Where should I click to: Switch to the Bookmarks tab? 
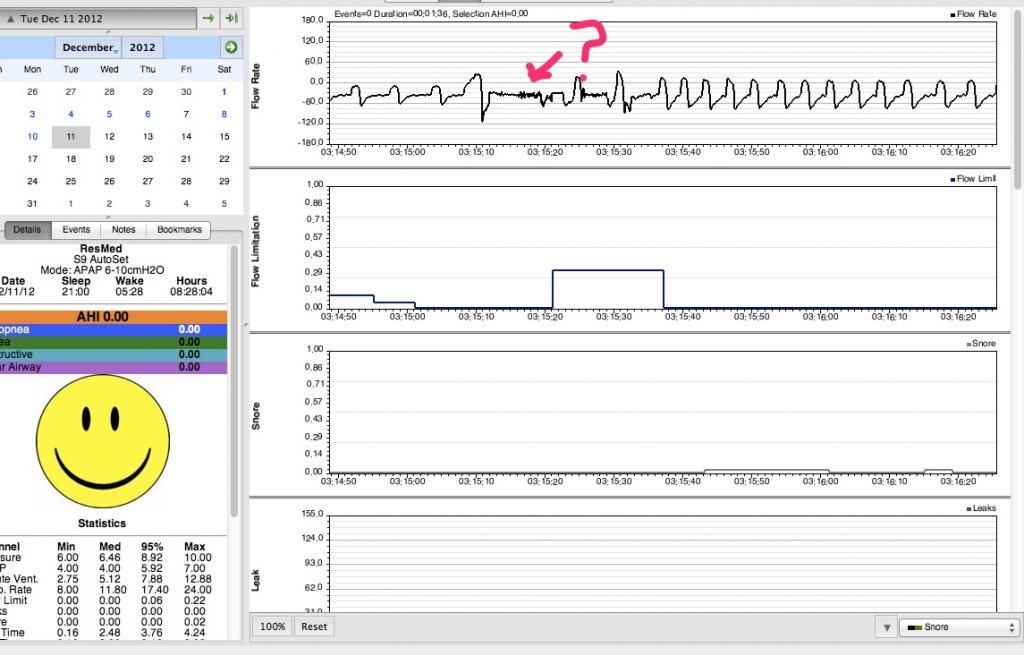[x=179, y=230]
